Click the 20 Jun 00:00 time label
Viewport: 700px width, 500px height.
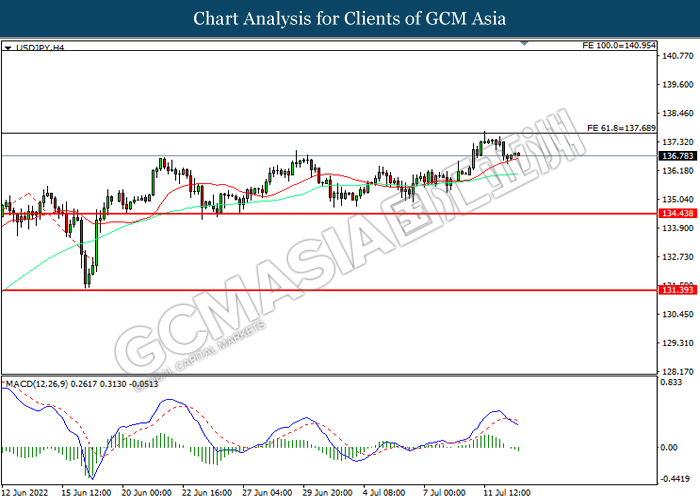(x=146, y=492)
